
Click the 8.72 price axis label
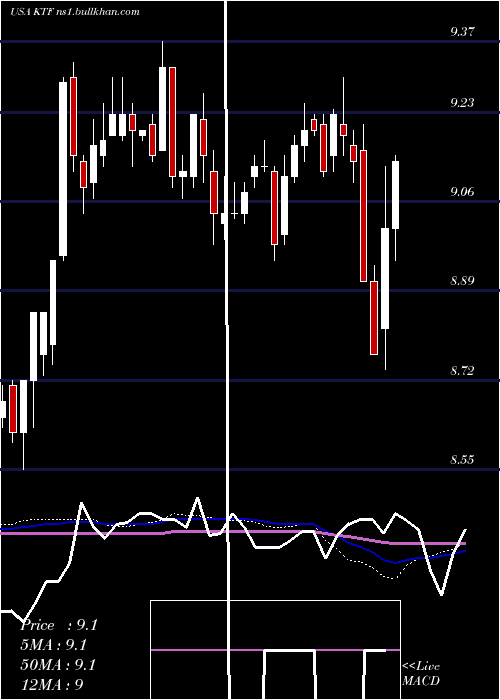pyautogui.click(x=462, y=371)
